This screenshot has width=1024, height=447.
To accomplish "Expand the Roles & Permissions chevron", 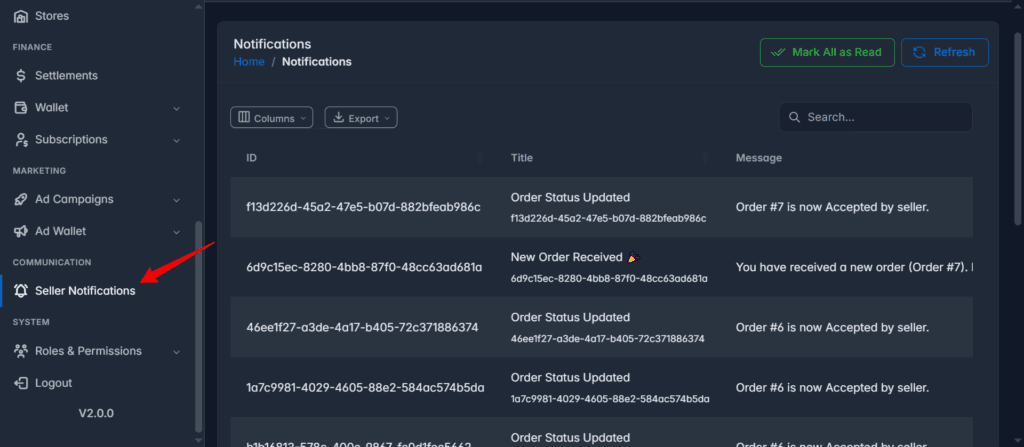I will tap(176, 352).
